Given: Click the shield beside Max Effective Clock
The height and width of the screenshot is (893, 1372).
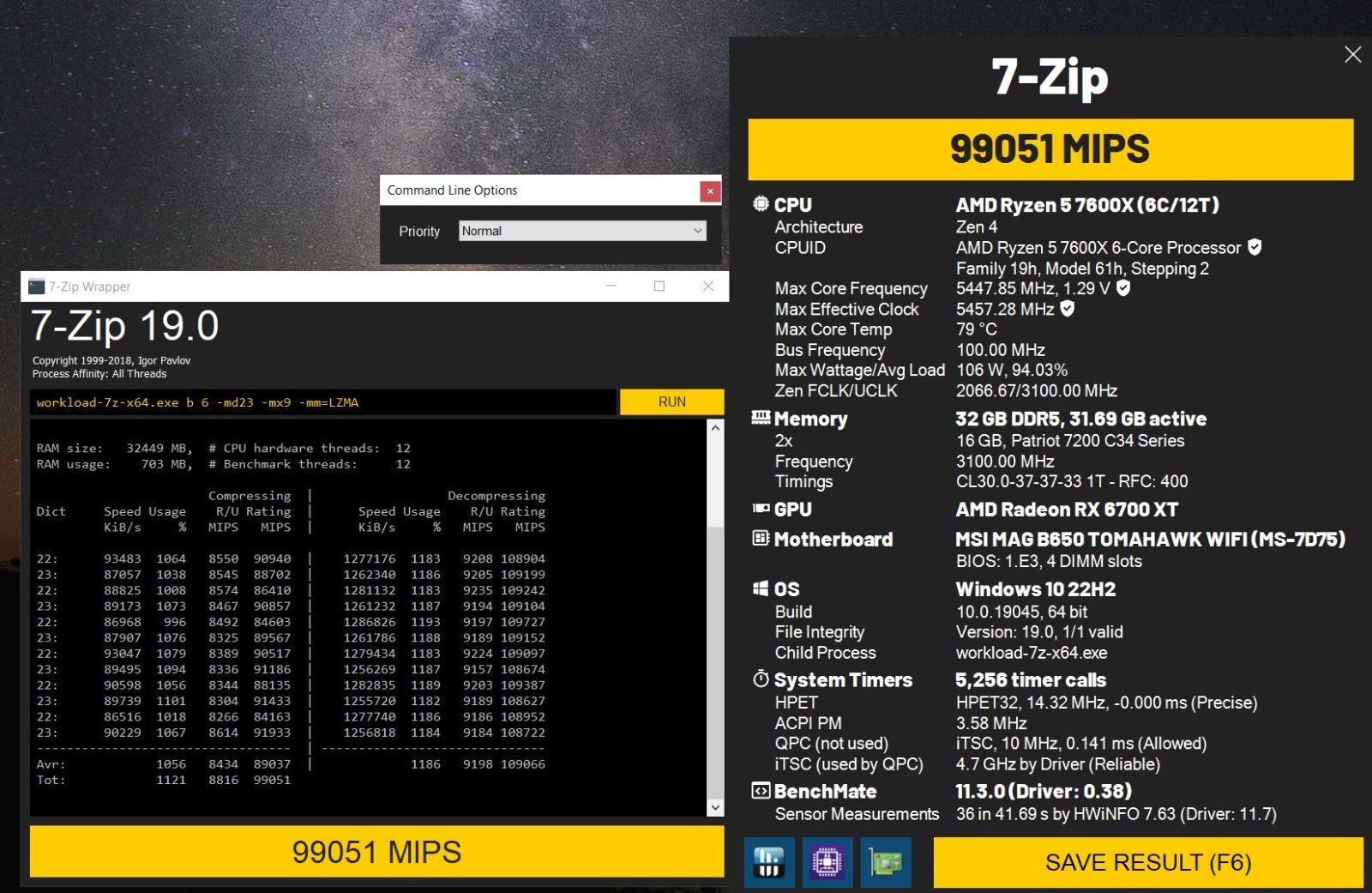Looking at the screenshot, I should (x=1068, y=309).
